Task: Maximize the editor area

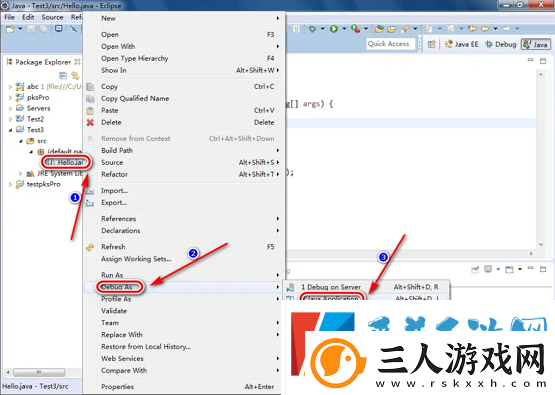Action: 543,61
